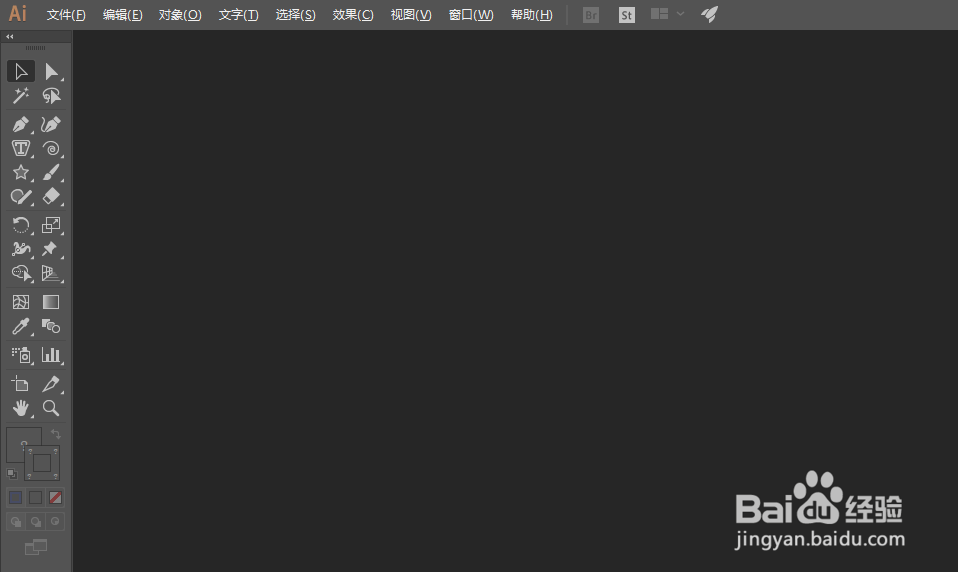Click the Stroke color box
Image resolution: width=958 pixels, height=572 pixels.
click(42, 463)
